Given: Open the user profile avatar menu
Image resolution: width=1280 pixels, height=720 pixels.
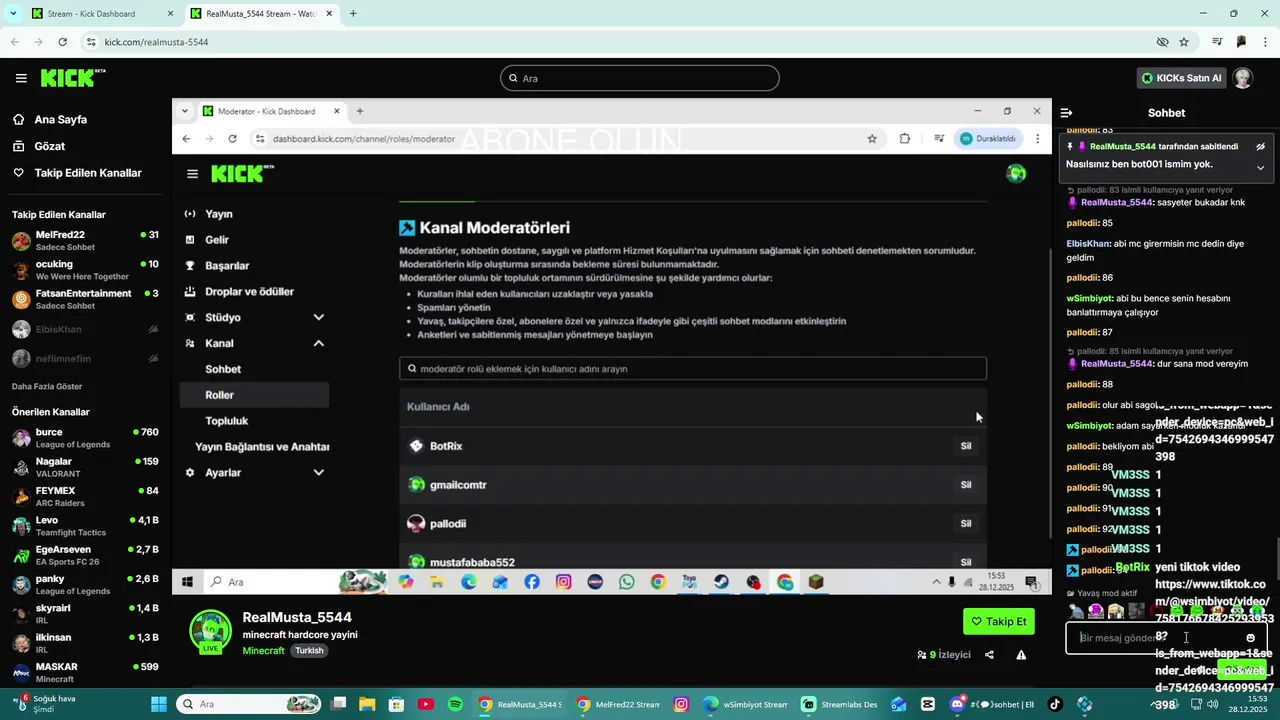Looking at the screenshot, I should tap(1242, 78).
